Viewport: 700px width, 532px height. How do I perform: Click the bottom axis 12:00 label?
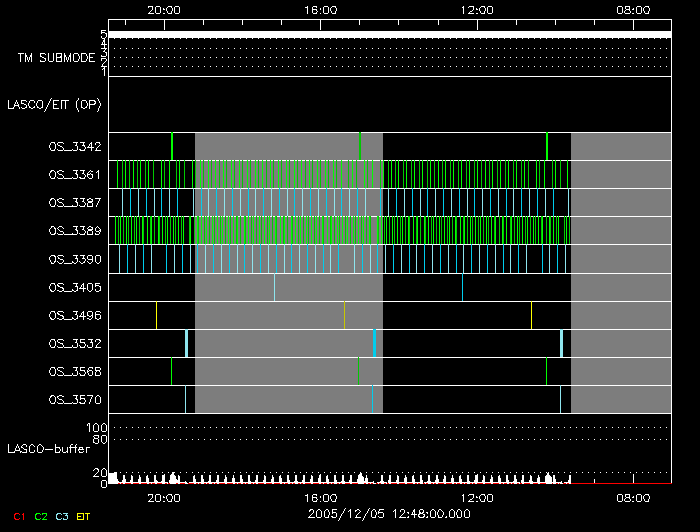(x=477, y=498)
